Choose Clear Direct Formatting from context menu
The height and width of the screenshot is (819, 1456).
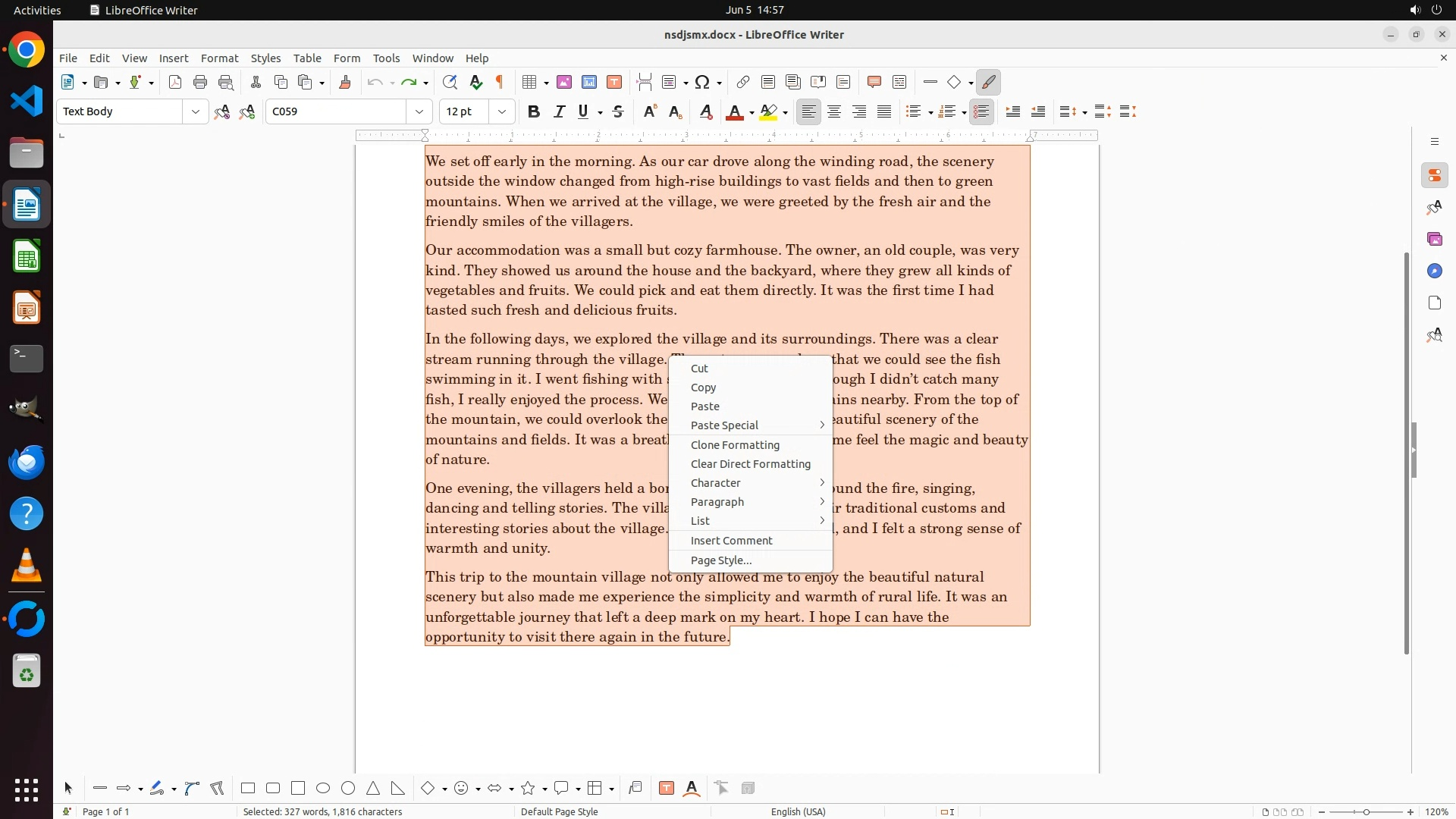click(x=751, y=464)
